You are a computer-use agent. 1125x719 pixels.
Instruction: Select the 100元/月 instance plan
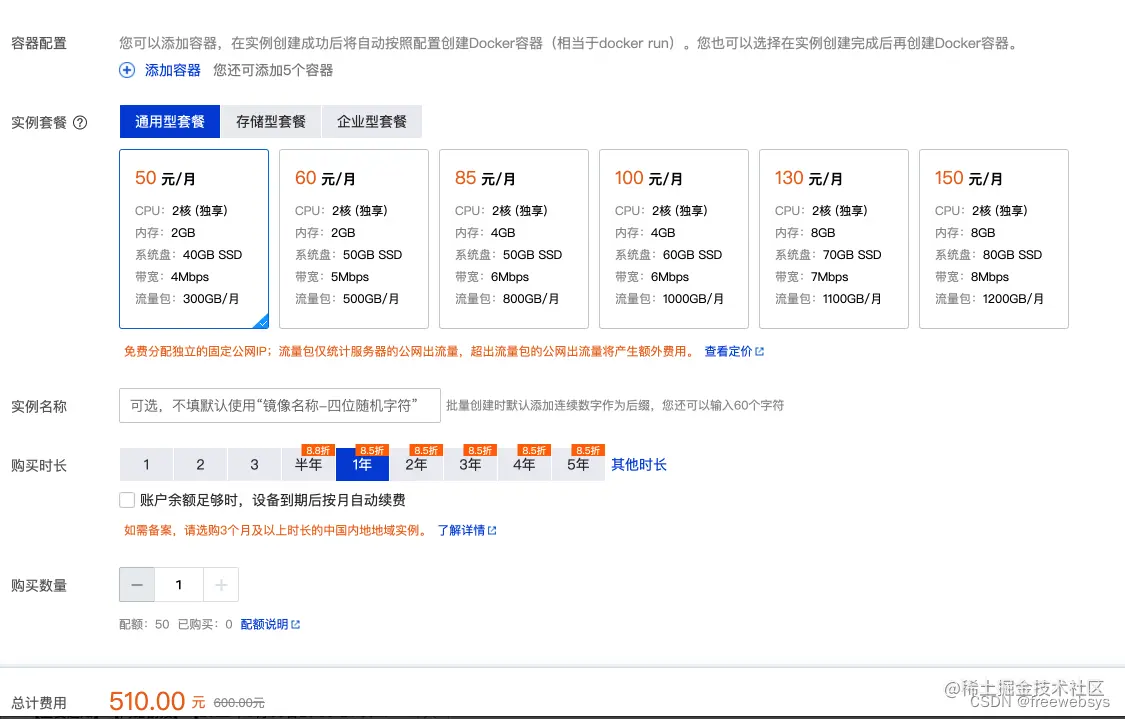674,238
